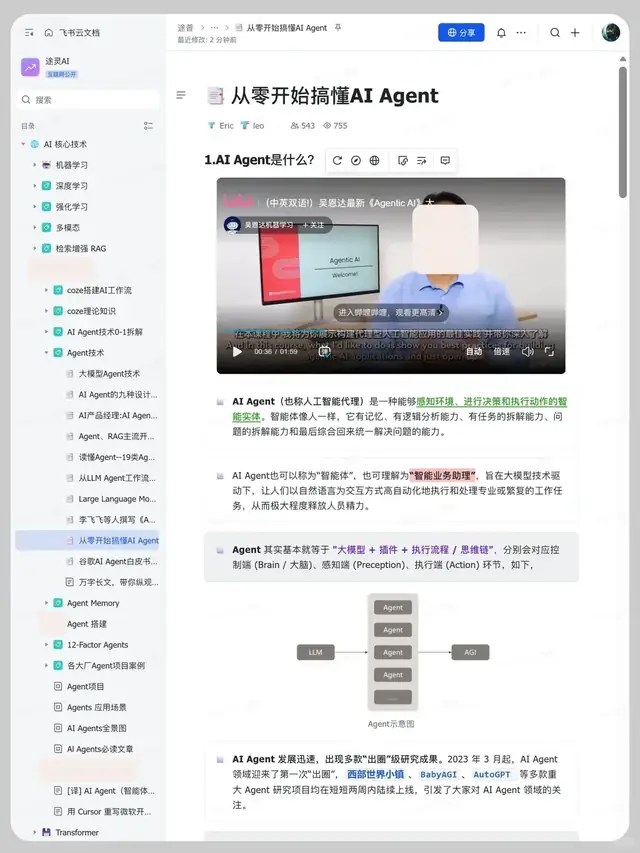Click the compass icon in heading toolbar
This screenshot has width=640, height=853.
coord(356,160)
